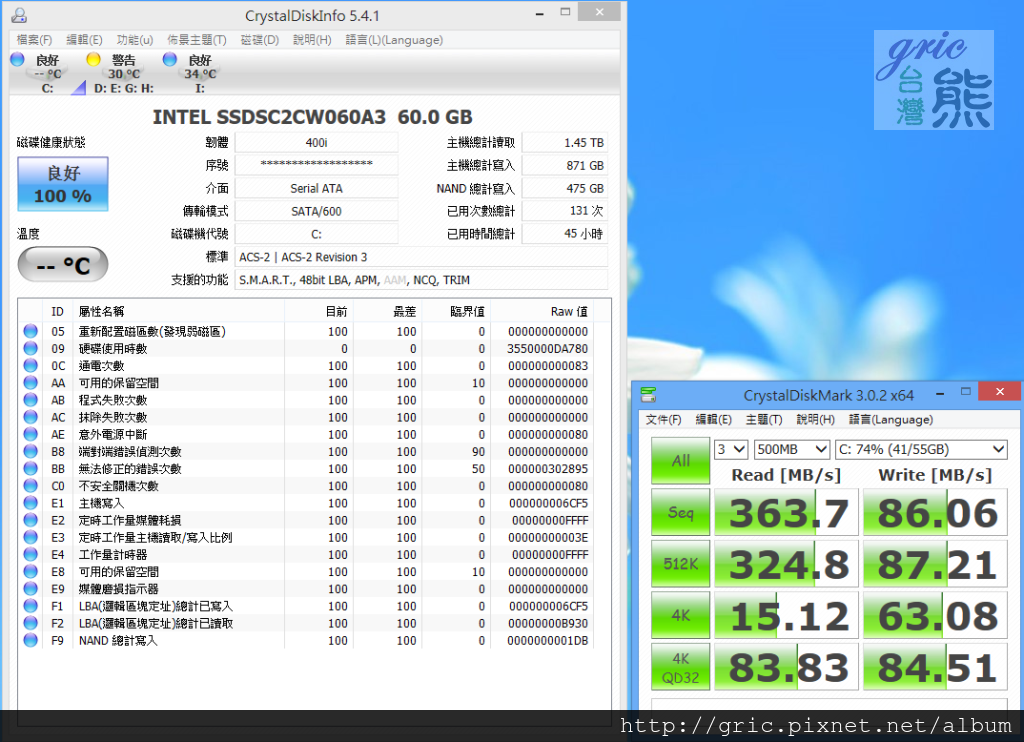Click the 1.45 TB host reads value
1024x742 pixels.
click(565, 142)
